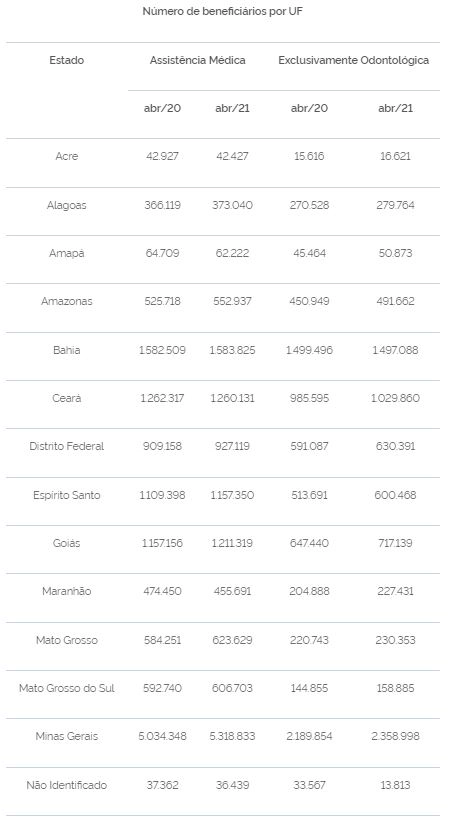This screenshot has width=452, height=819.
Task: Click the table title Número de beneficiários por UF
Action: coord(223,11)
